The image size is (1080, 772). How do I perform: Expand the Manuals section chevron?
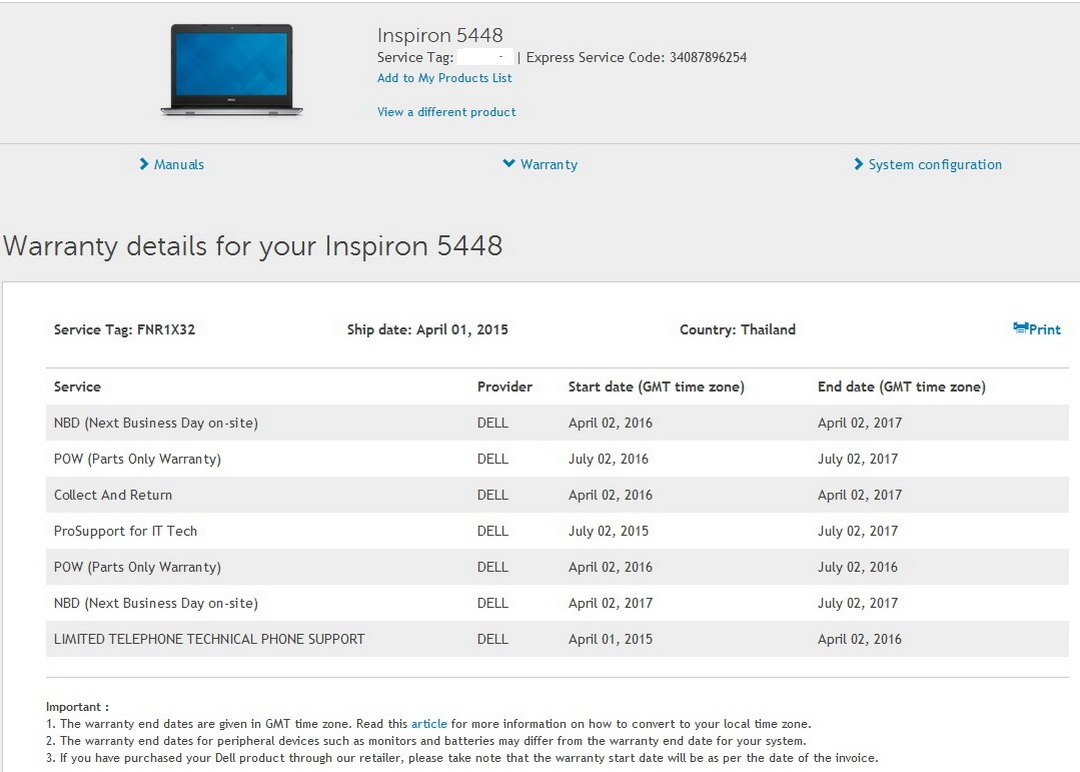[x=144, y=164]
